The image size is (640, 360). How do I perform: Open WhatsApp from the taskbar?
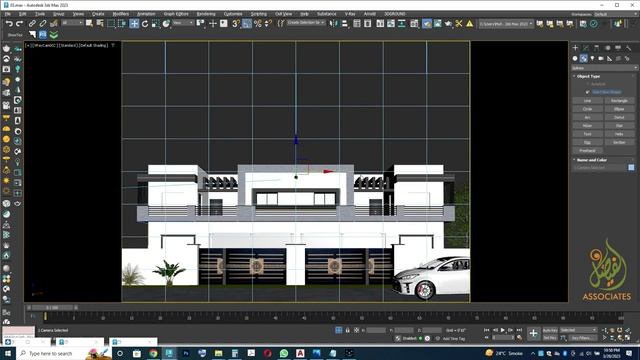pyautogui.click(x=284, y=353)
